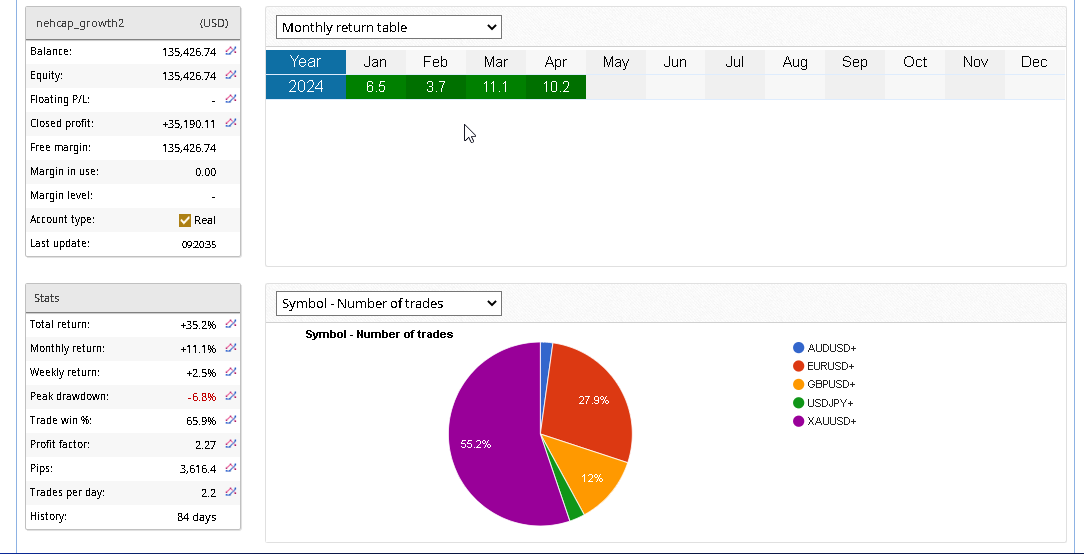This screenshot has width=1084, height=554.
Task: Toggle the Real account type checkbox
Action: [185, 220]
